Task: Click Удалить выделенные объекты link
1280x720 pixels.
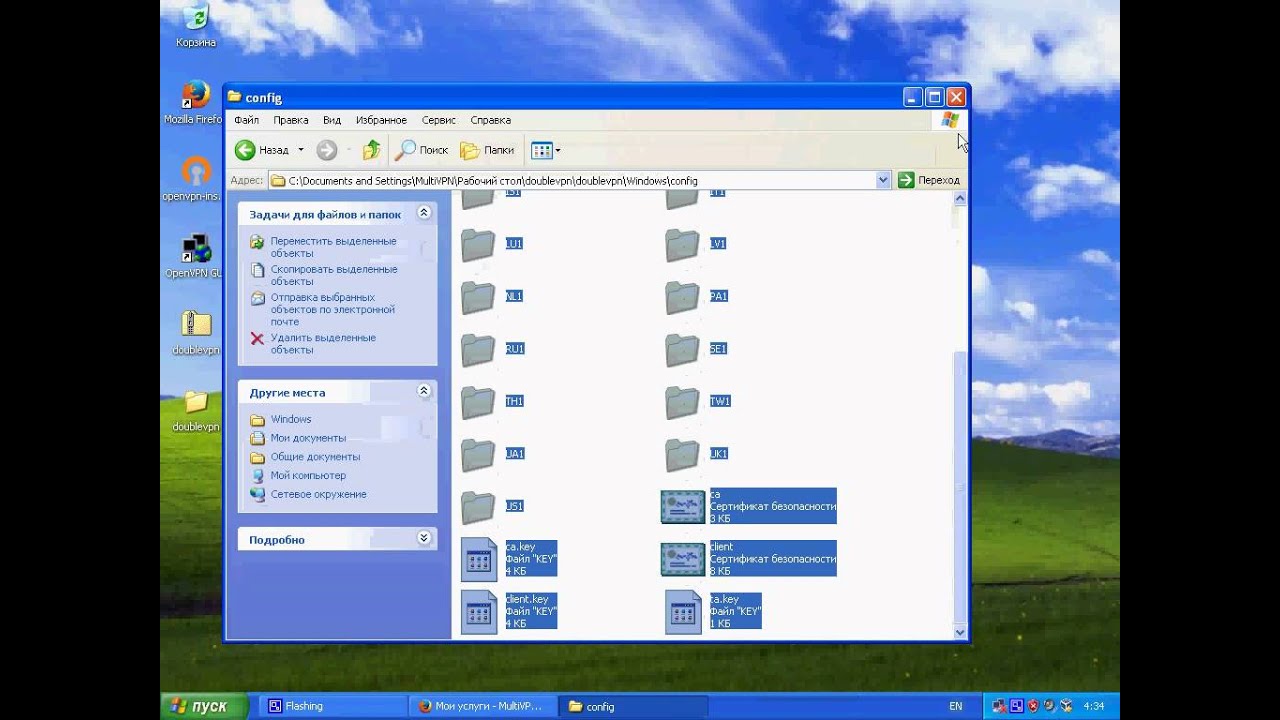Action: [x=322, y=343]
